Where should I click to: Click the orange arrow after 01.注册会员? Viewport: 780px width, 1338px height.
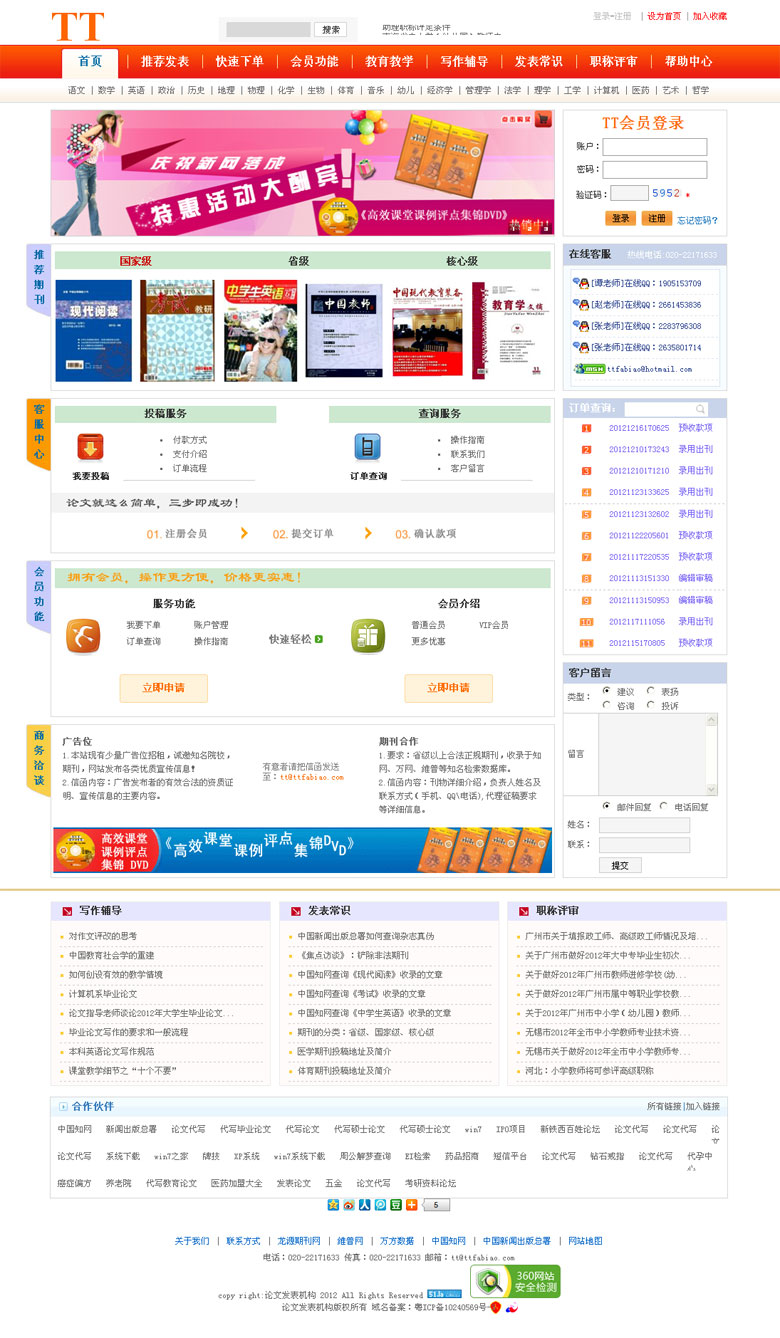[x=244, y=533]
